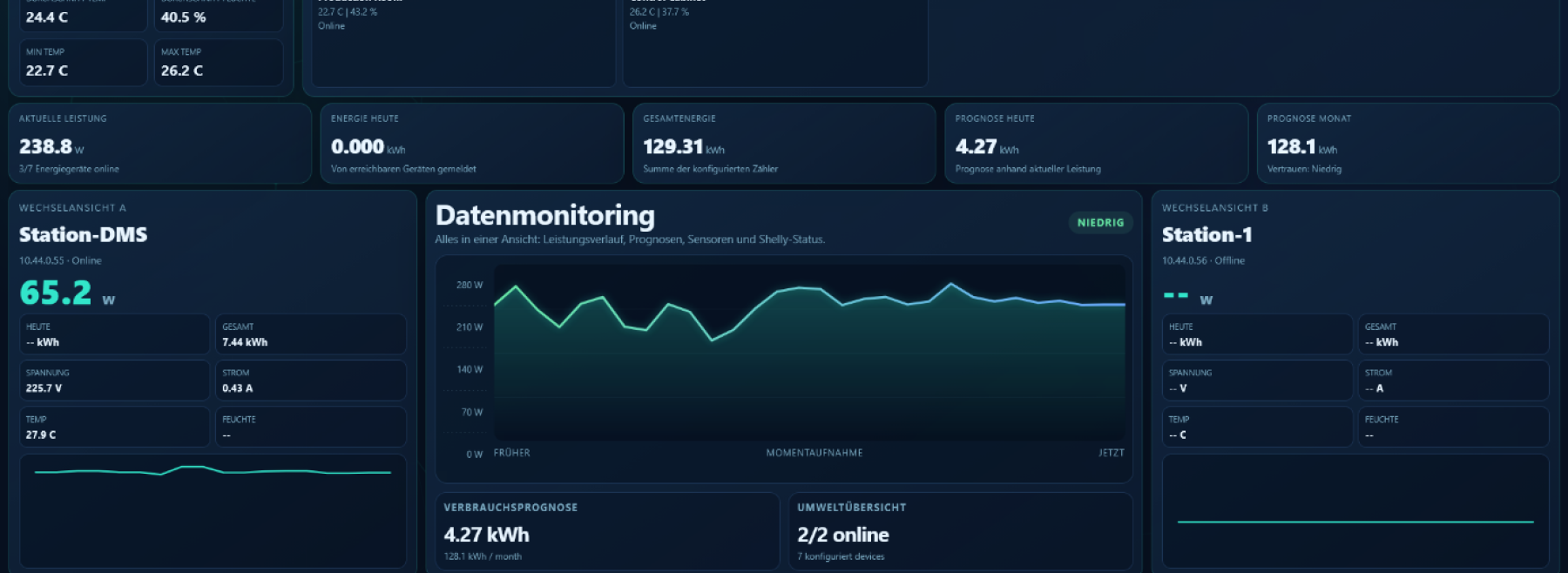The height and width of the screenshot is (573, 1568).
Task: Click the Wechselansicht B label
Action: pyautogui.click(x=1215, y=208)
